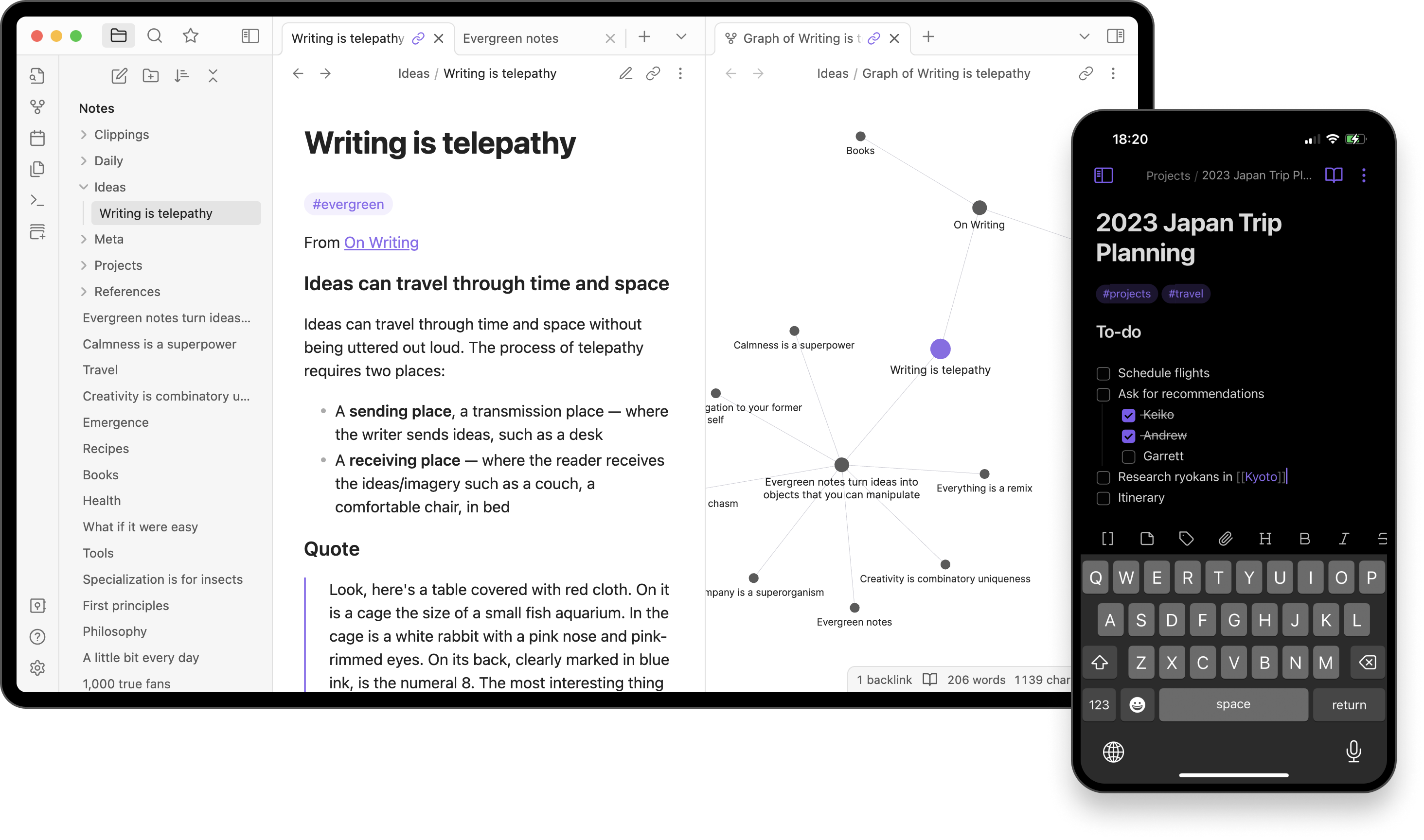Click the On Writing hyperlink
Screen dimensions: 1424x840
(381, 242)
